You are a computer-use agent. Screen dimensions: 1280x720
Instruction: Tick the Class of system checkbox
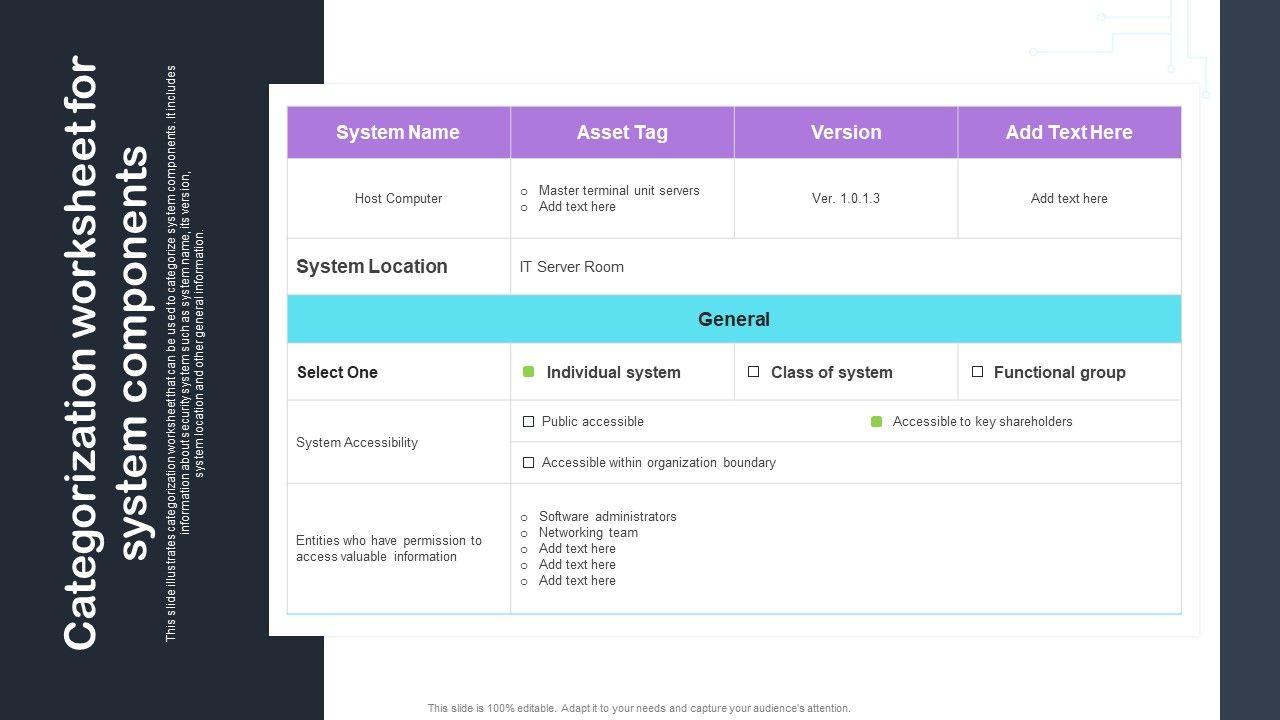[753, 372]
